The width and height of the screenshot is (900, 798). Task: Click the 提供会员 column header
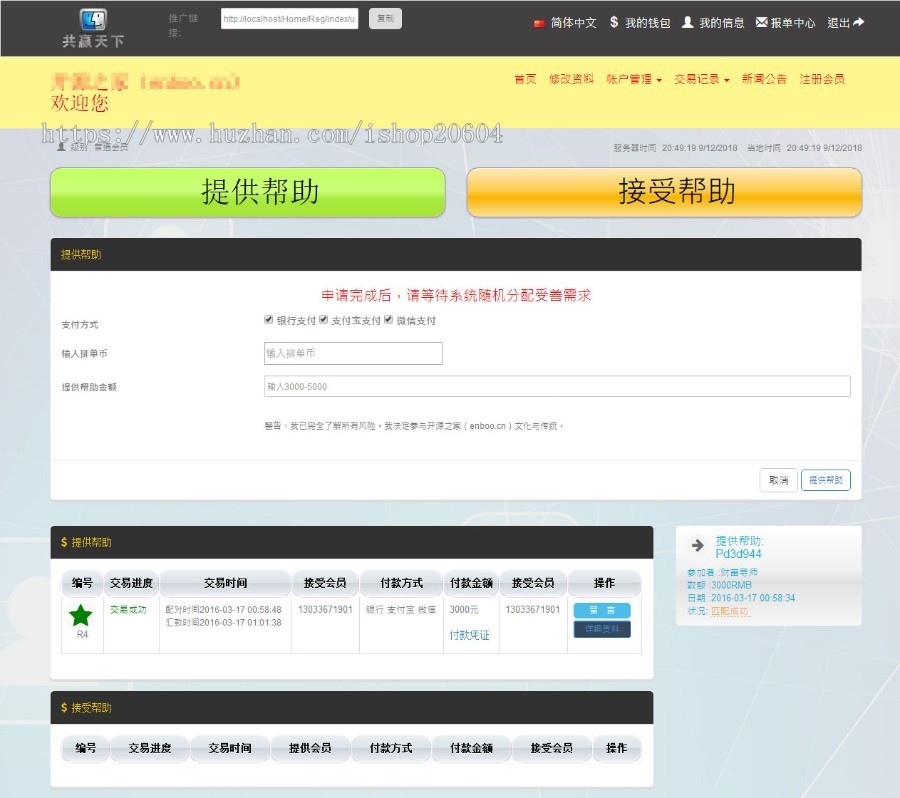coord(310,748)
